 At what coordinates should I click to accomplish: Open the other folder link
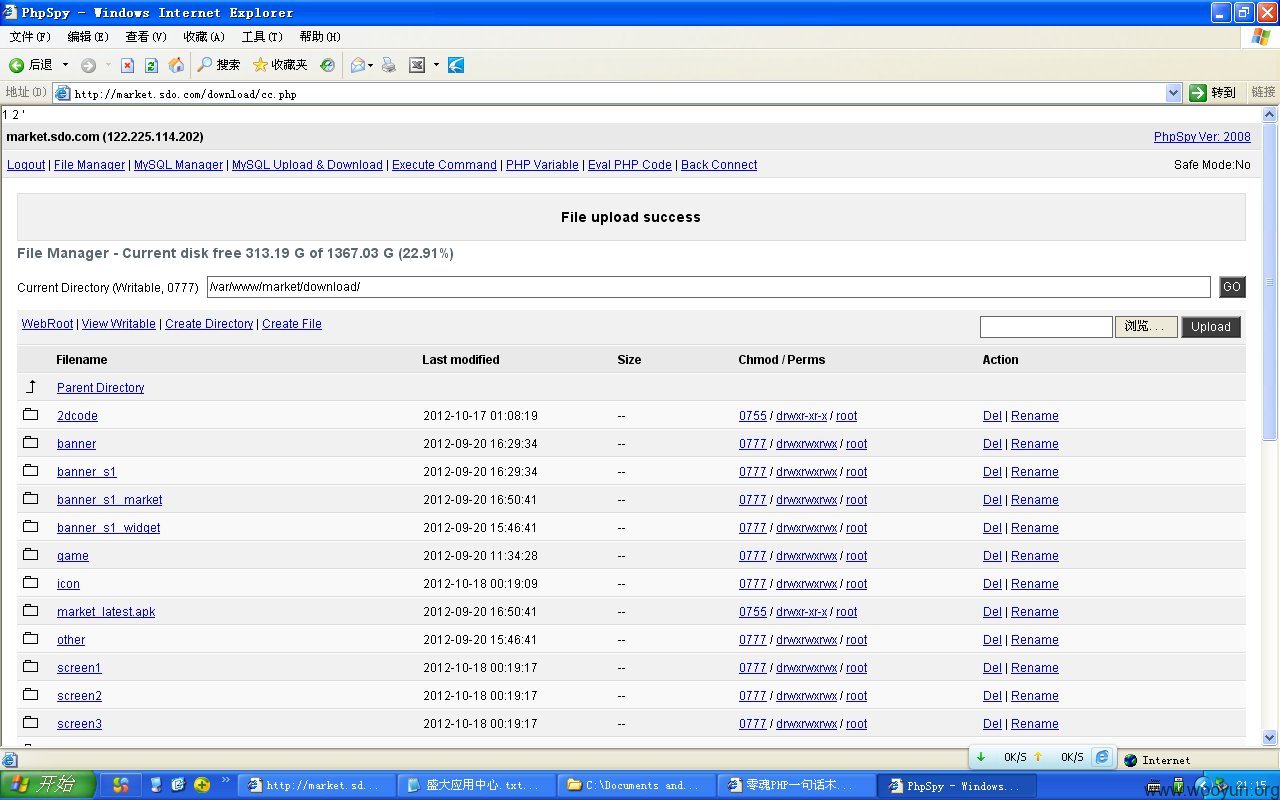[71, 640]
